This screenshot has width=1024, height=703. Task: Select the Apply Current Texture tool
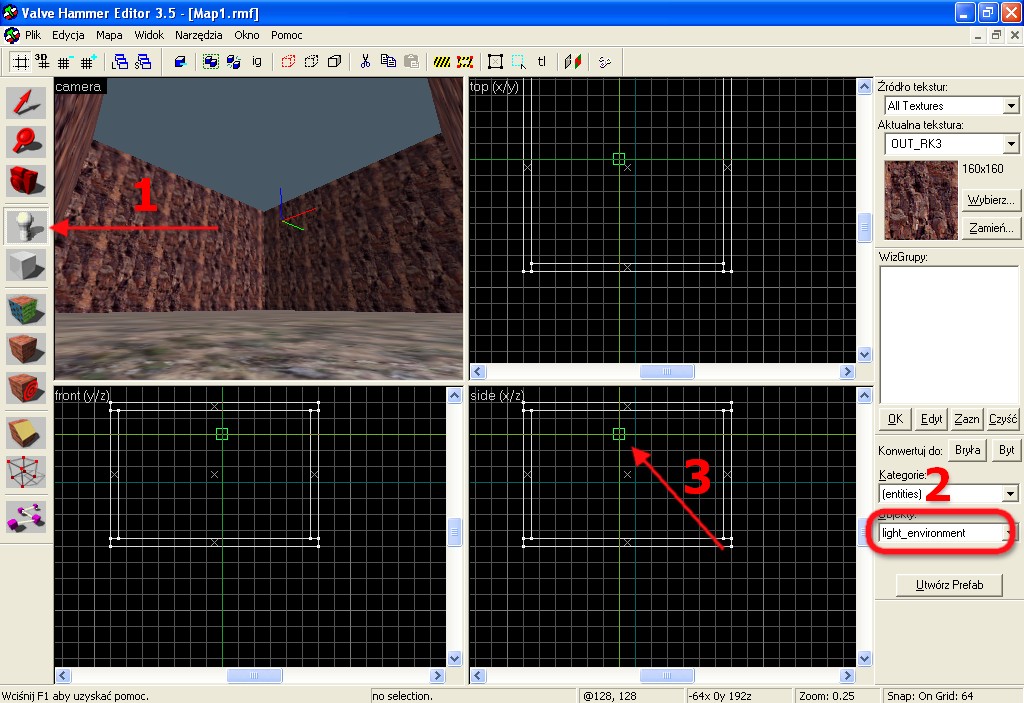(x=26, y=349)
